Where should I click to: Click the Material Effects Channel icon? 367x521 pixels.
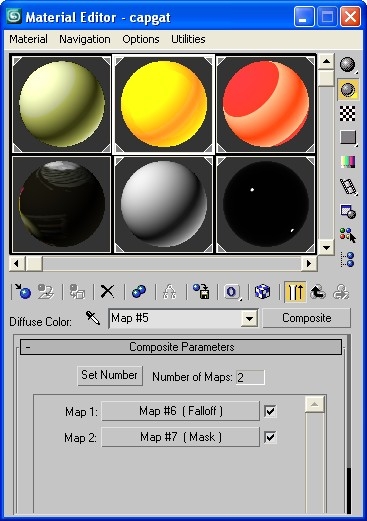(x=232, y=292)
